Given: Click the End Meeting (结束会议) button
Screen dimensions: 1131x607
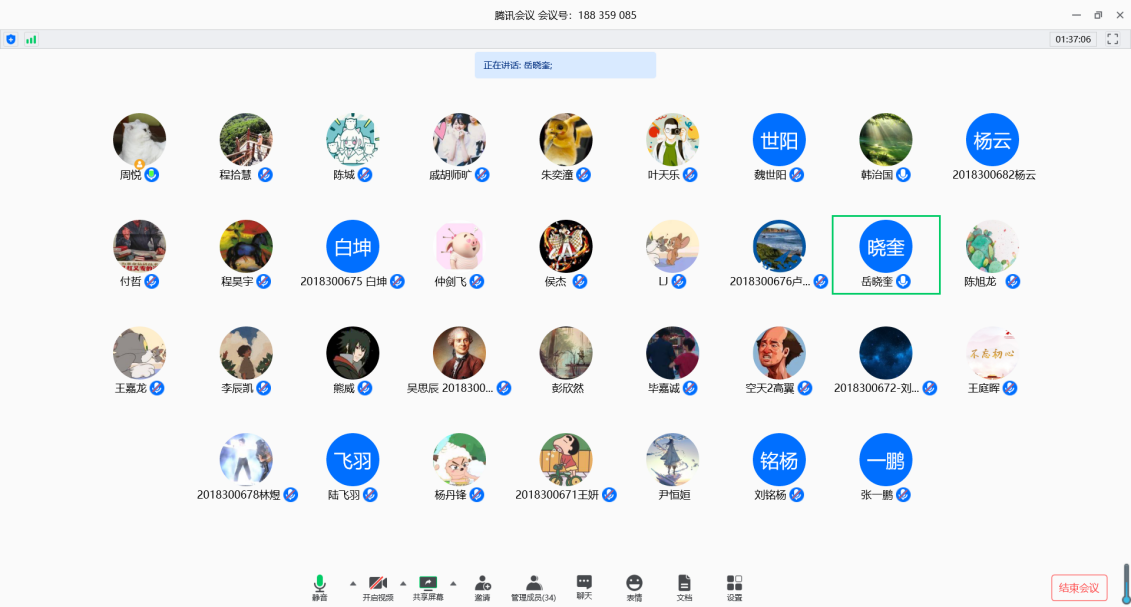Looking at the screenshot, I should click(1079, 588).
